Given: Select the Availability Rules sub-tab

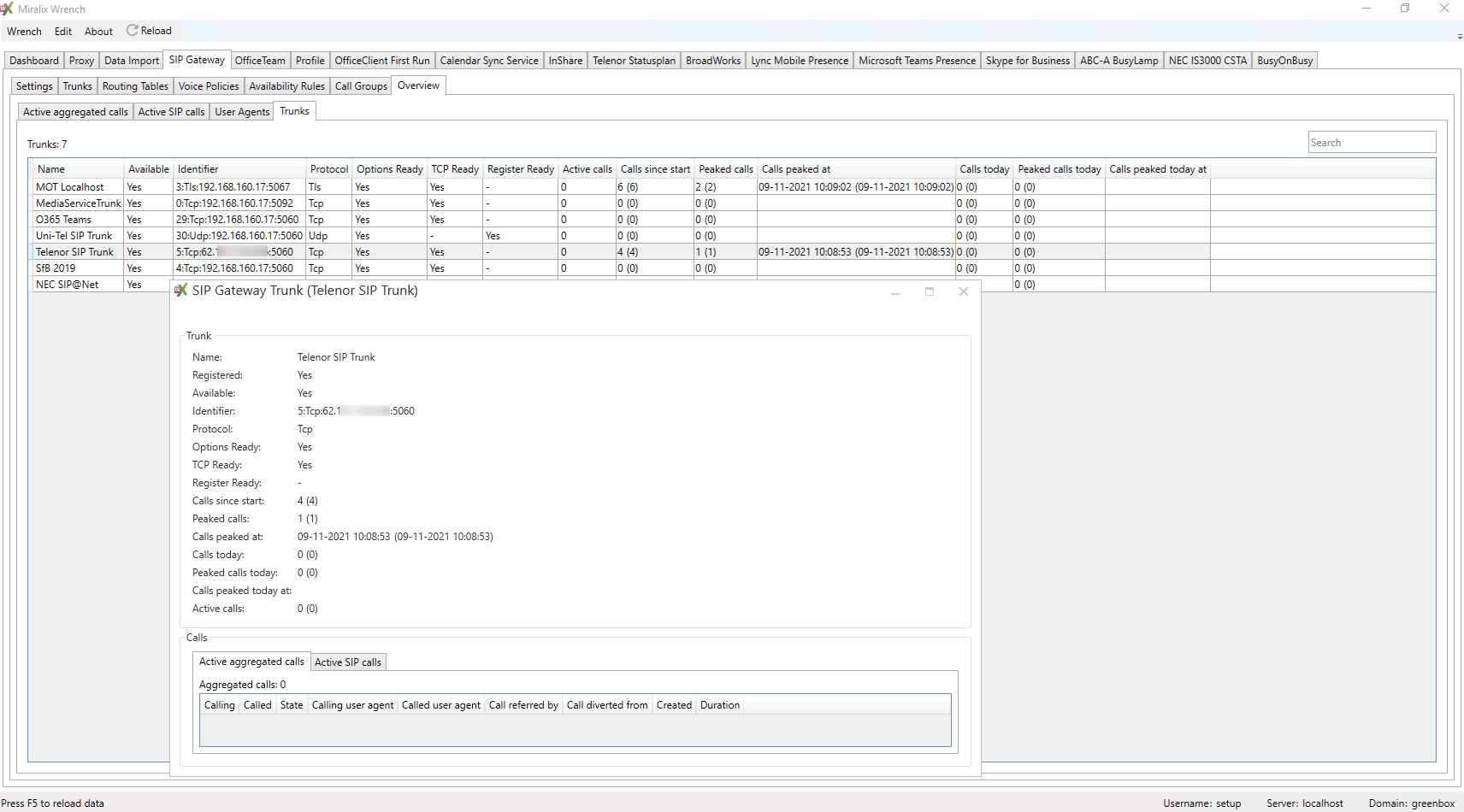Looking at the screenshot, I should pos(286,86).
